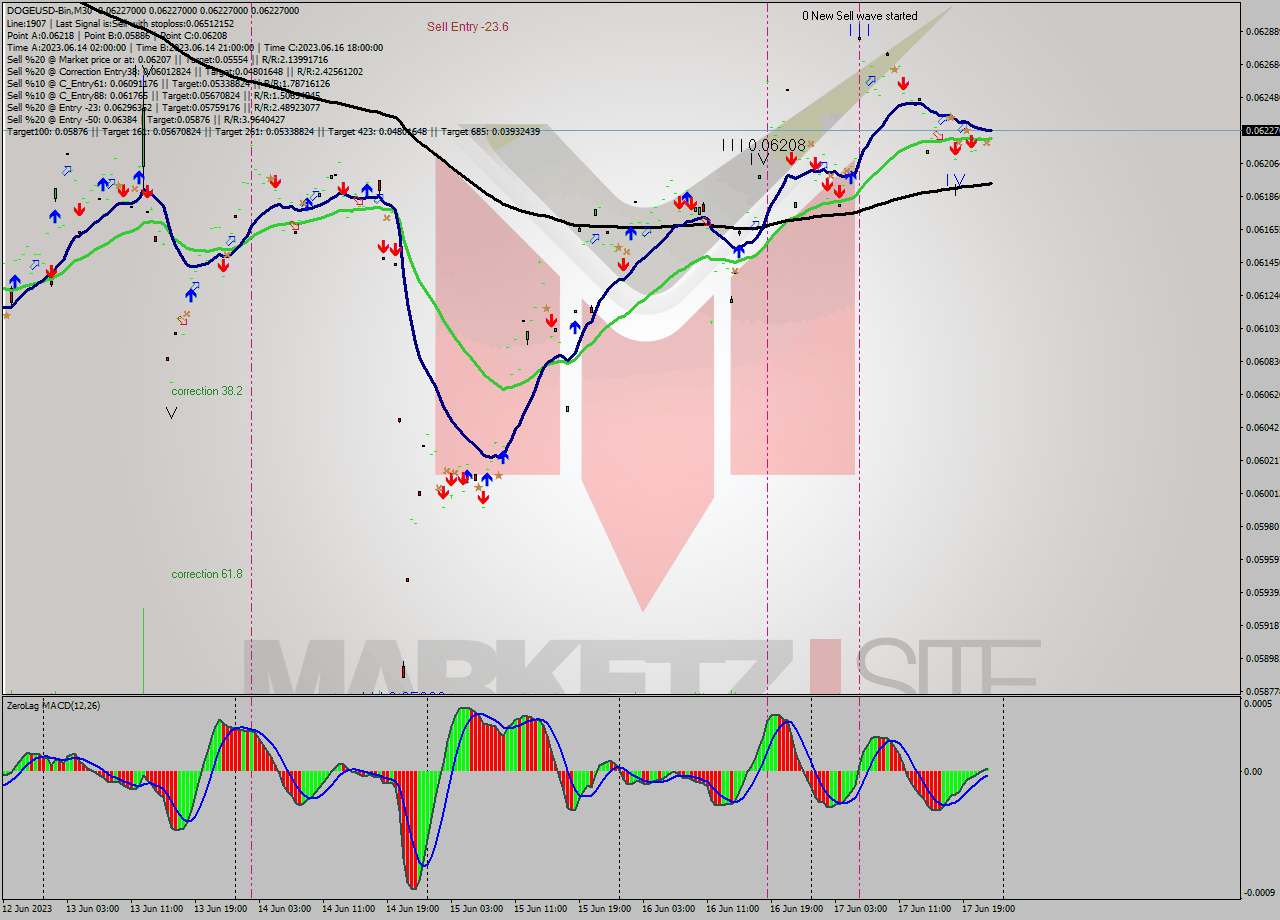Click the '17 Jun 11:00' time label
The width and height of the screenshot is (1280, 920).
925,909
